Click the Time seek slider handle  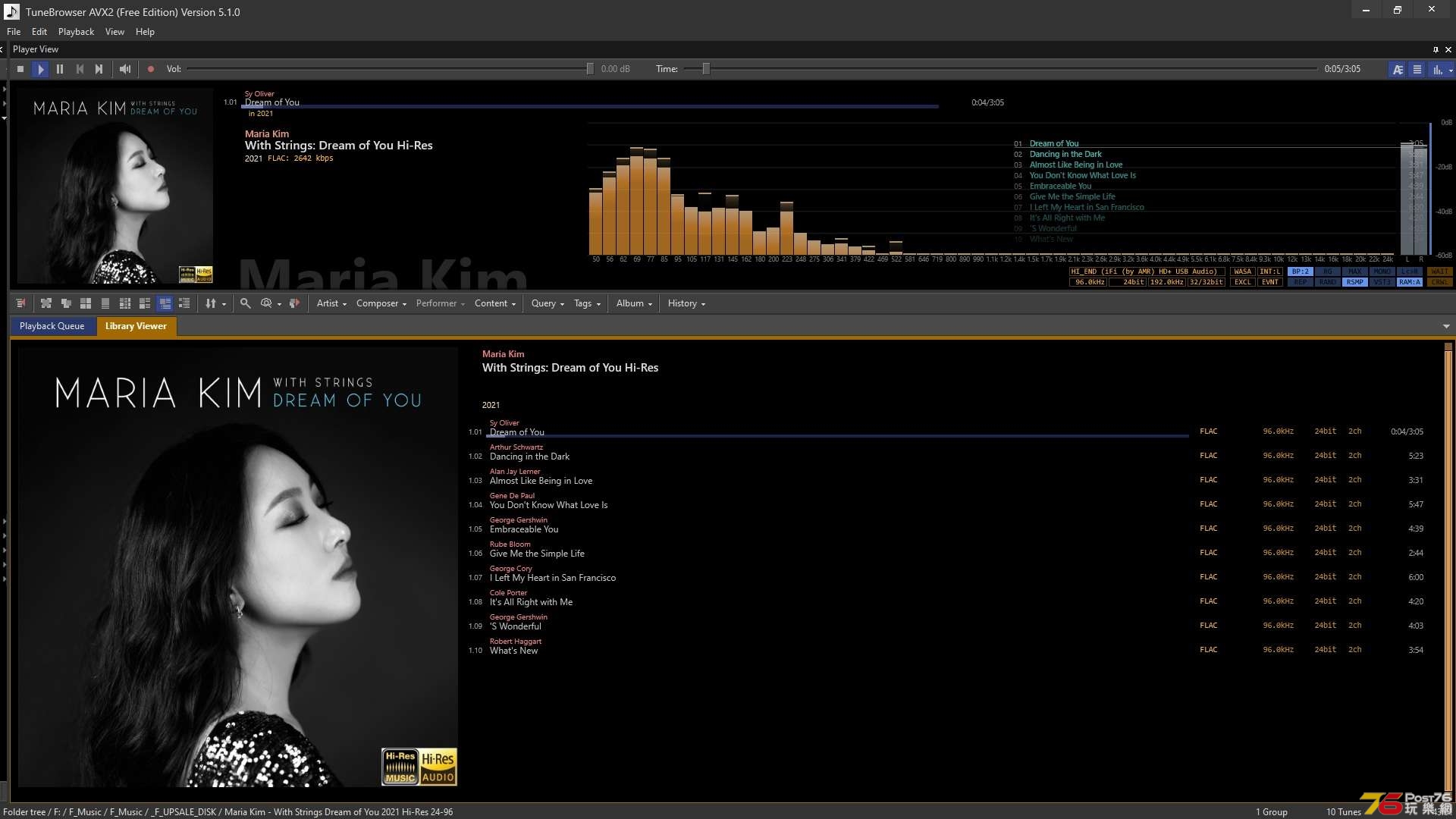click(706, 69)
